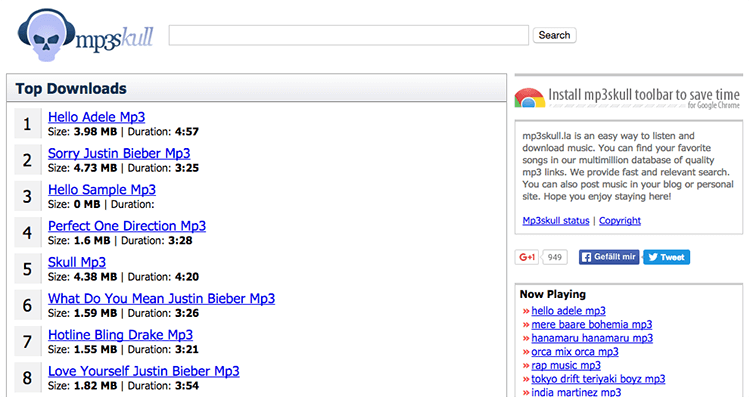The height and width of the screenshot is (397, 750).
Task: Click rap music mp3 link
Action: click(566, 365)
